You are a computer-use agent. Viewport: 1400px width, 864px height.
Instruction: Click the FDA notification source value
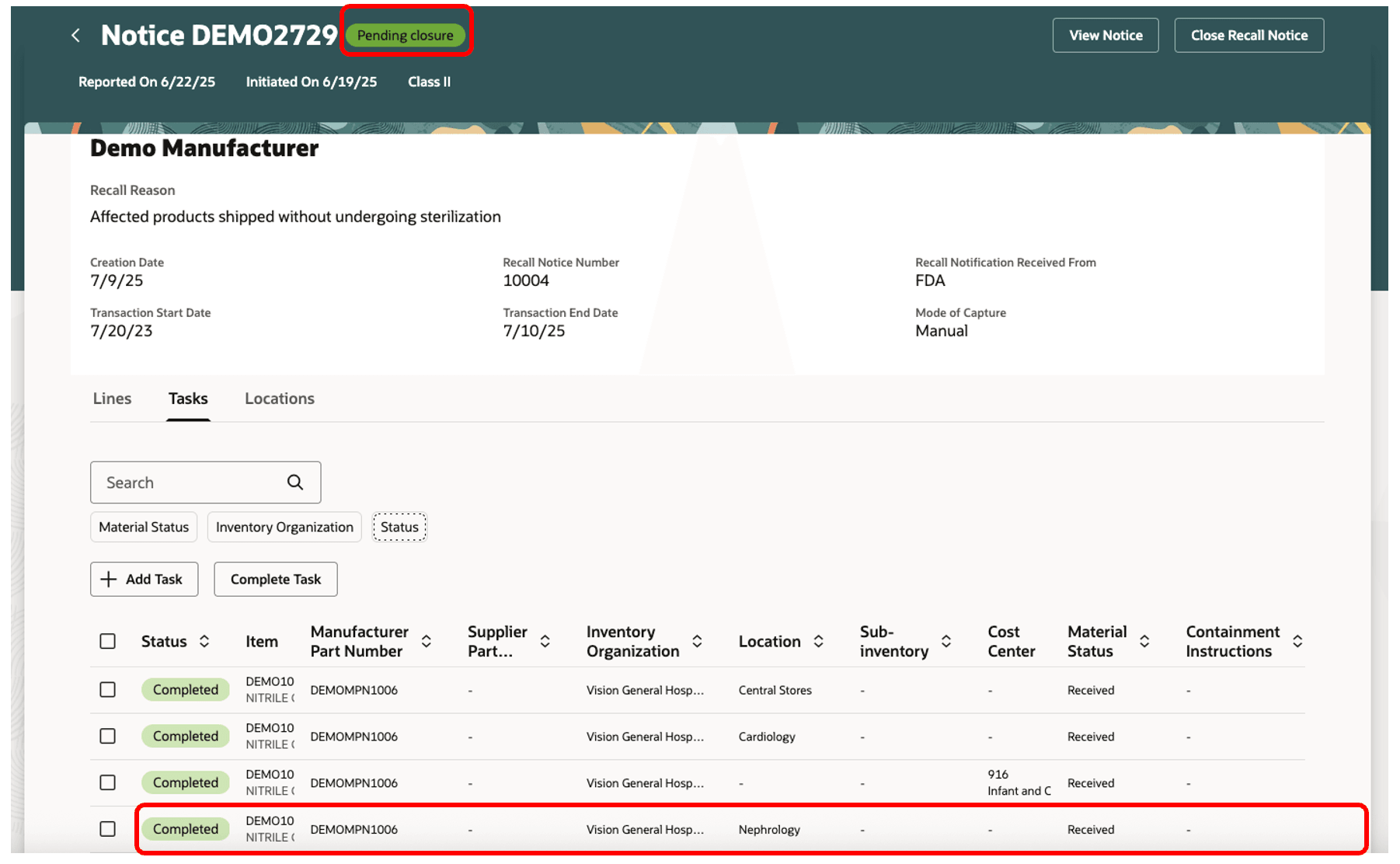point(930,280)
